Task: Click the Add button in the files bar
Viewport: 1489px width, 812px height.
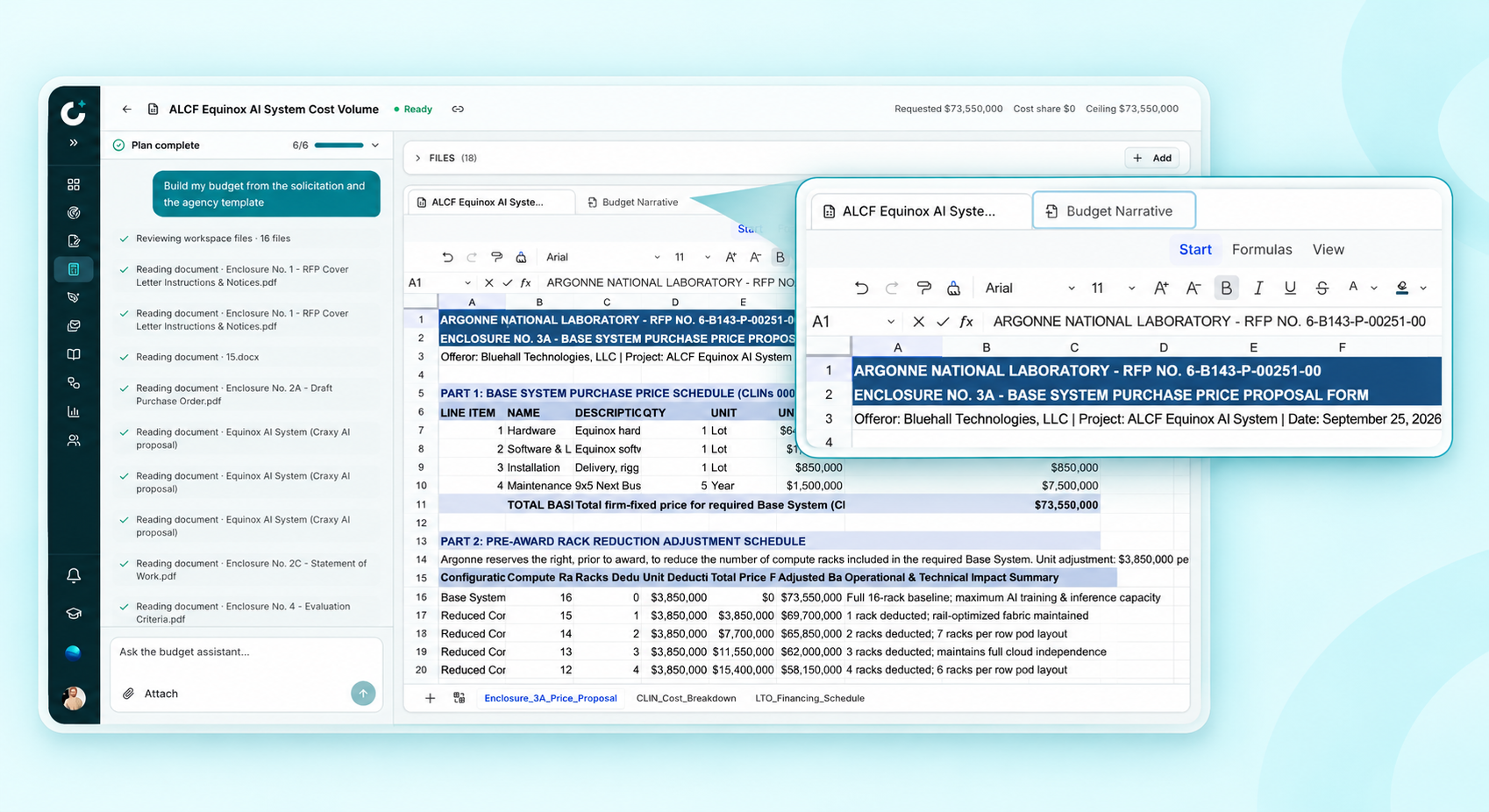Action: tap(1152, 158)
